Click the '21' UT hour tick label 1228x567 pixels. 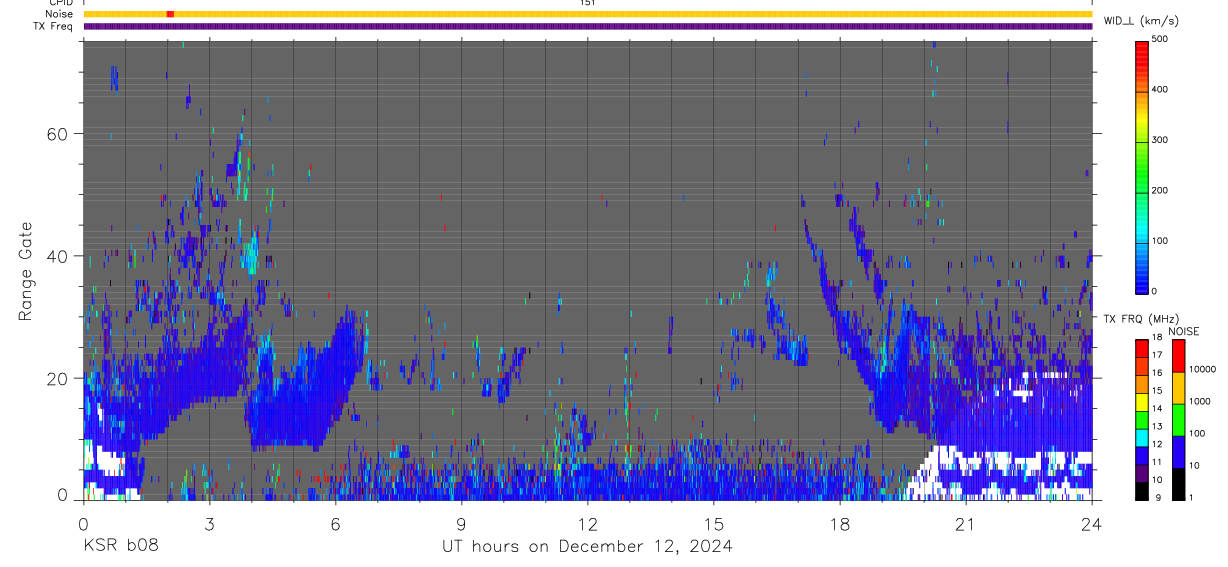click(966, 523)
